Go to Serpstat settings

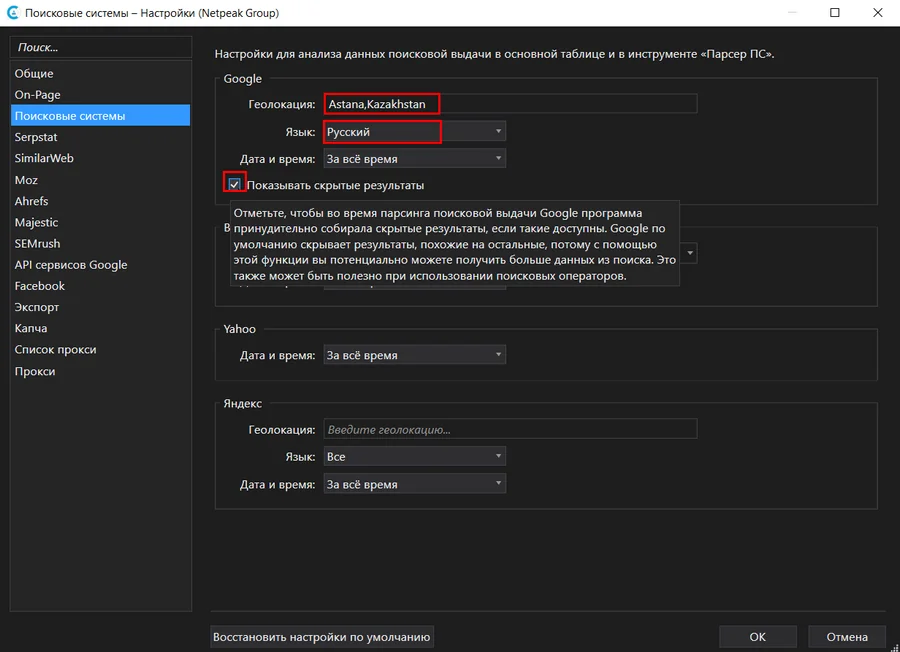pos(100,137)
